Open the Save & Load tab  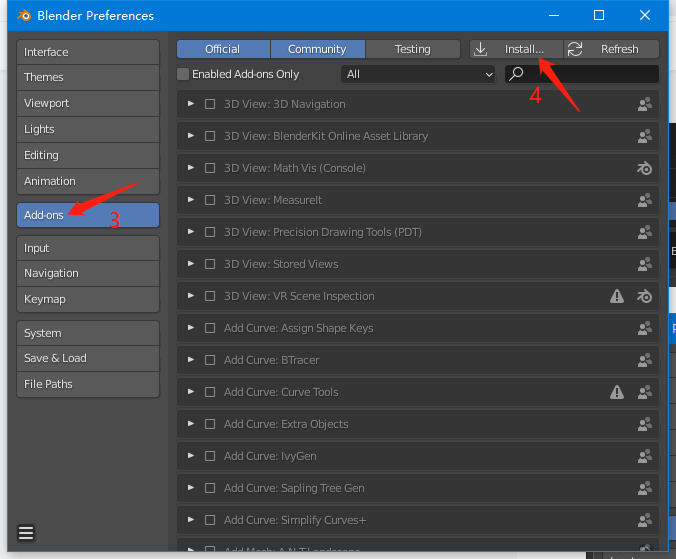[x=88, y=359]
